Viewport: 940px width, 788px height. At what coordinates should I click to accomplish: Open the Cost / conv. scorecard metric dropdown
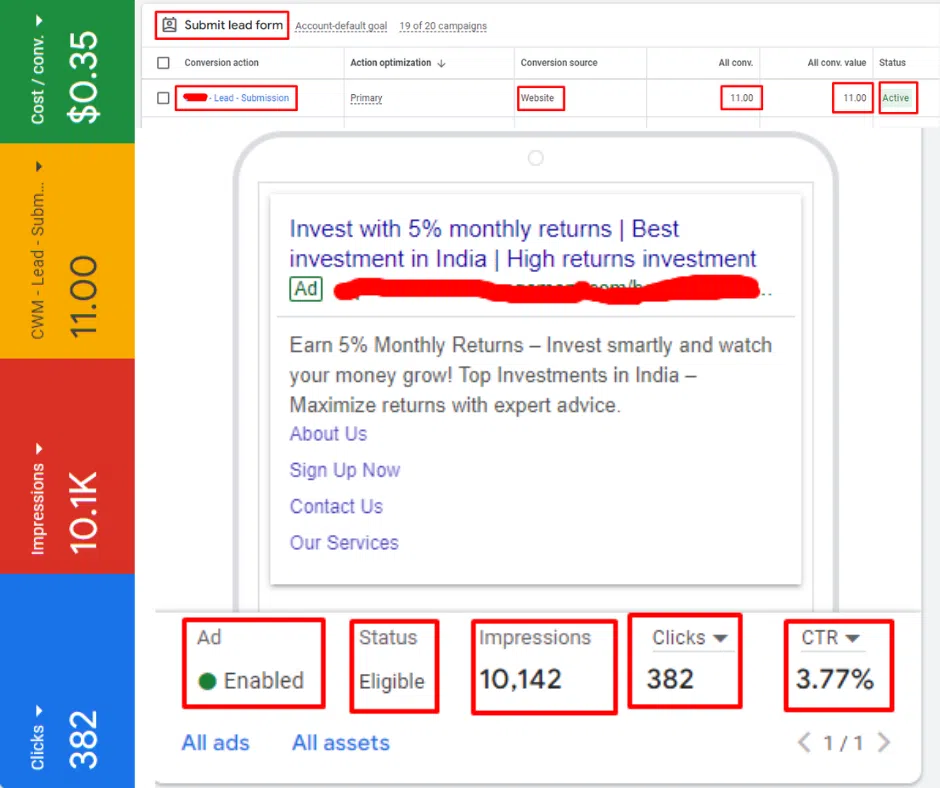(38, 21)
